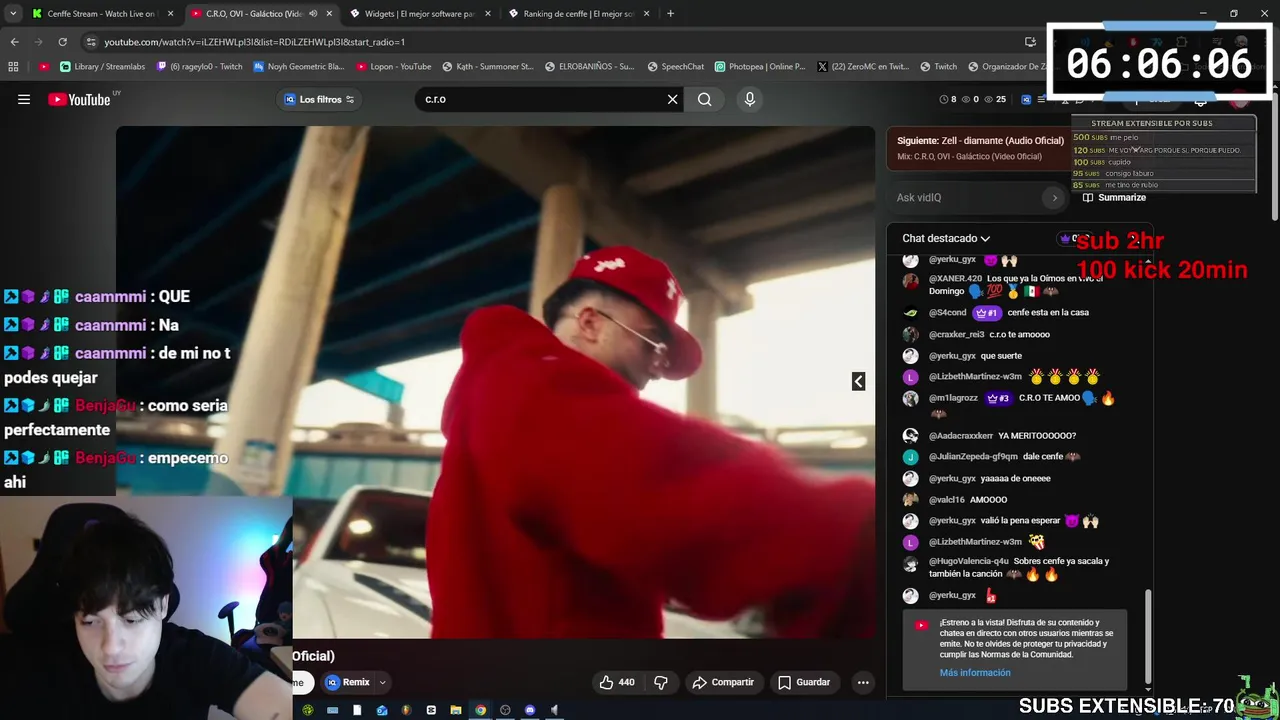Open Discord from the taskbar
This screenshot has height=720, width=1280.
coord(530,710)
